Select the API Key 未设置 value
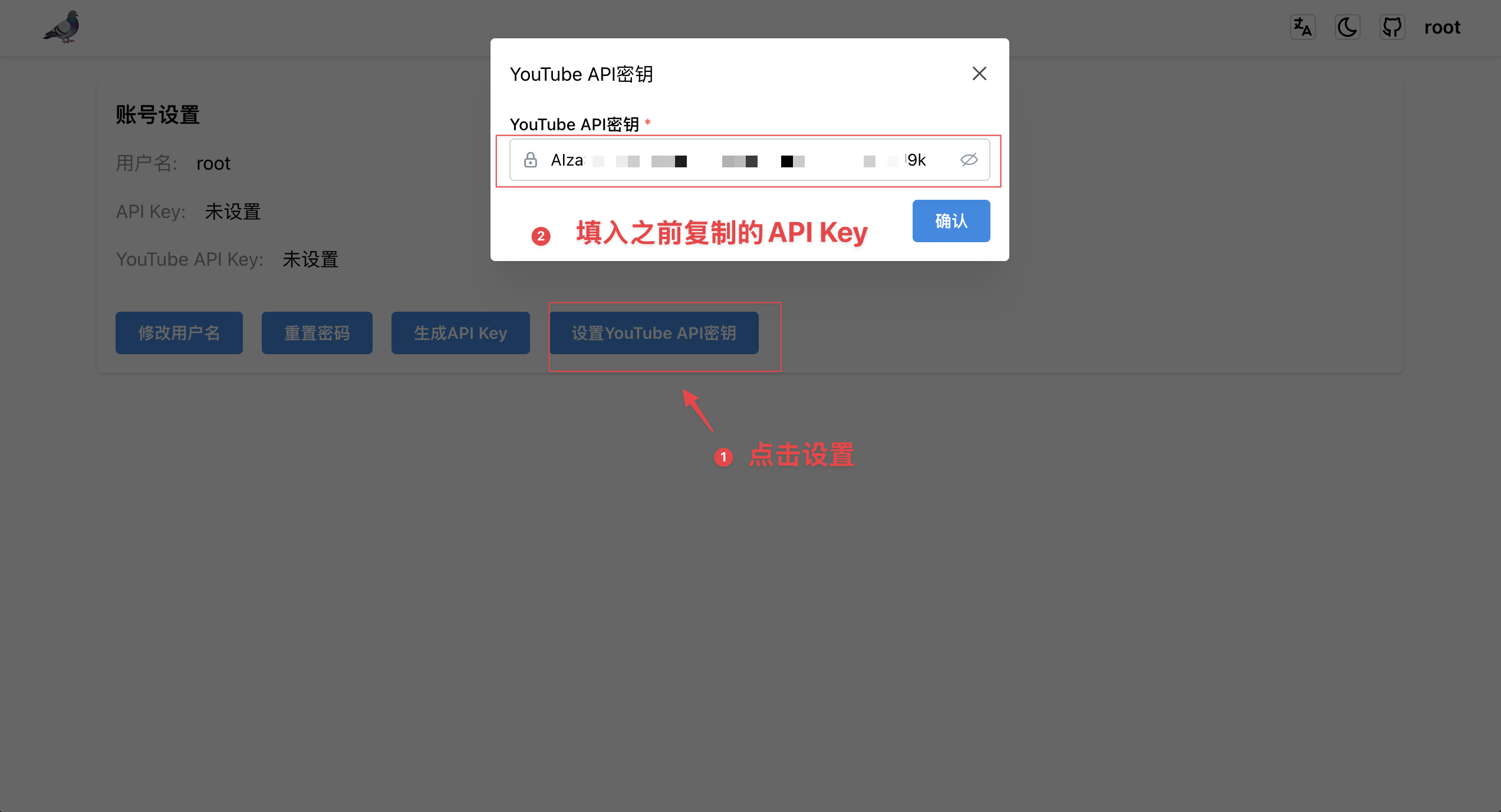Viewport: 1501px width, 812px height. 233,212
